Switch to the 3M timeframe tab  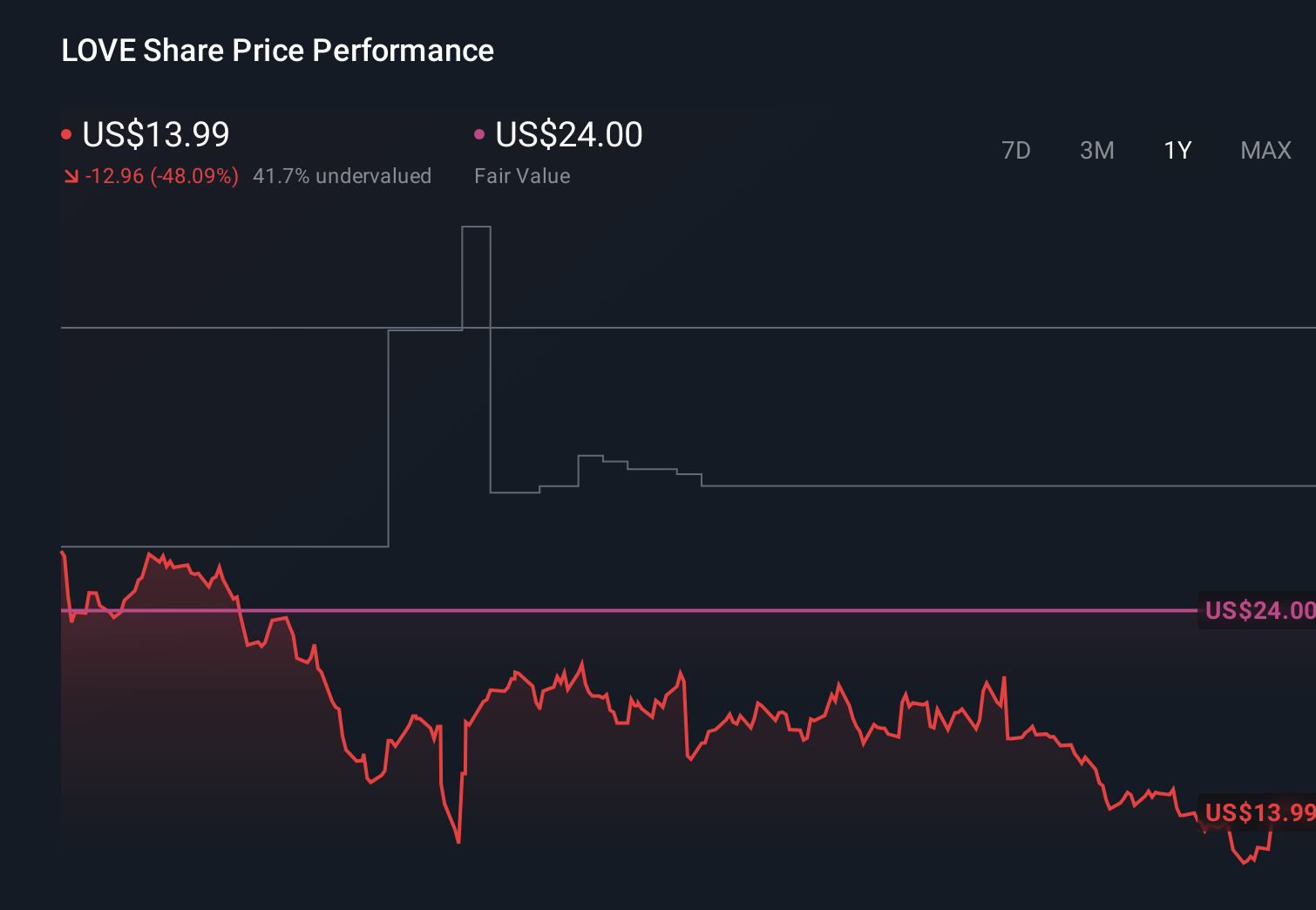(1097, 150)
